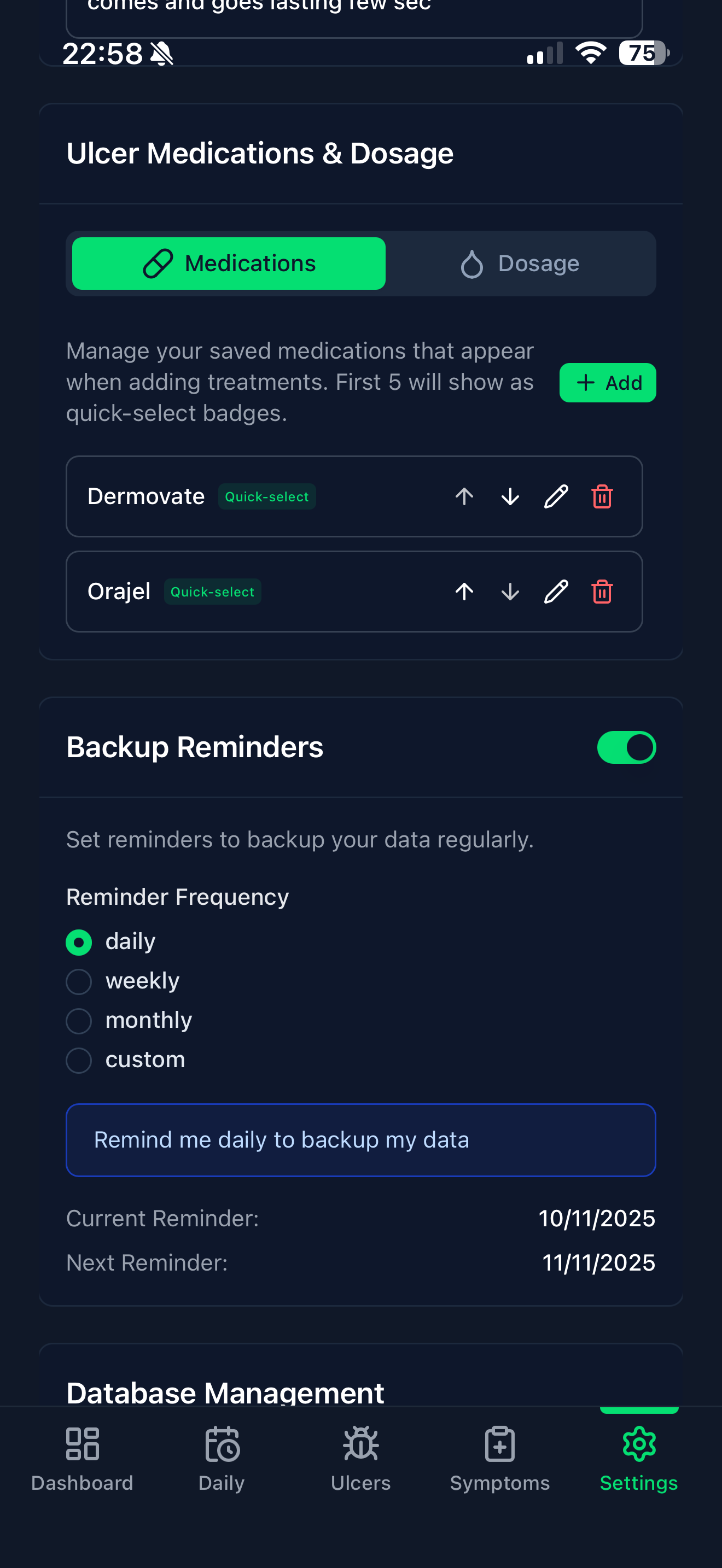The image size is (722, 1568).
Task: Delete the Orajel medication
Action: coord(602,591)
